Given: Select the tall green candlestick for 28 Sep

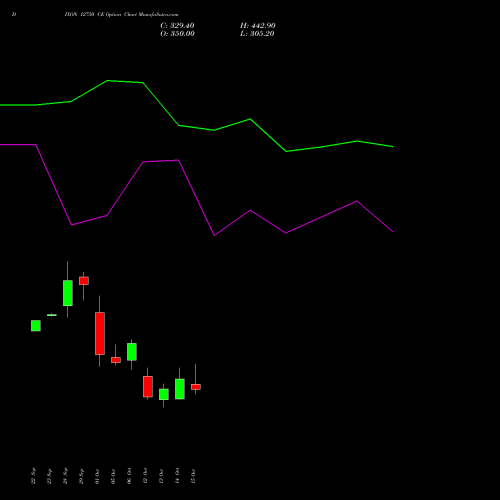Looking at the screenshot, I should (68, 293).
